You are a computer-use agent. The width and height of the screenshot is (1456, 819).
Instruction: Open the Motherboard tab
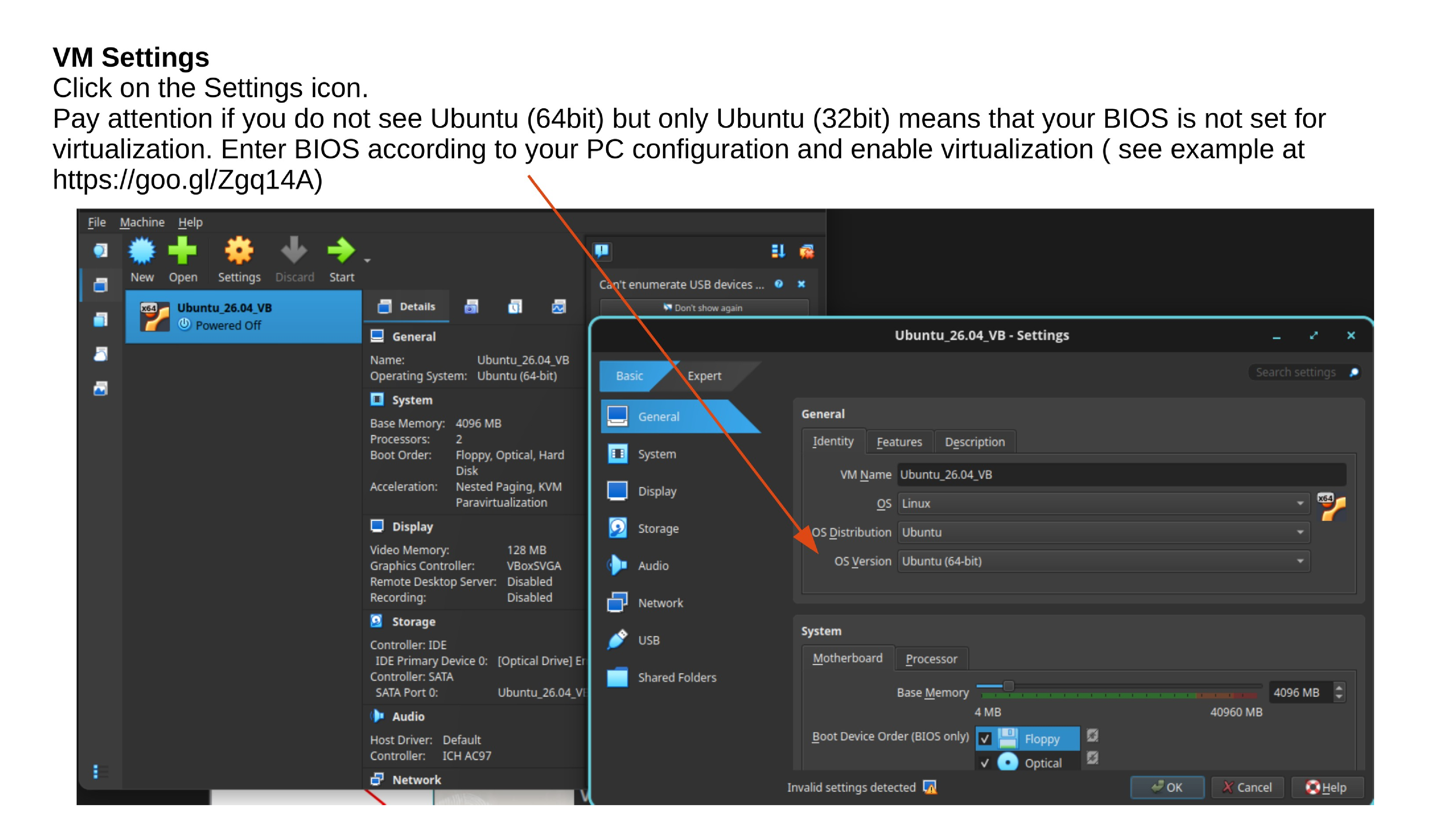point(847,659)
